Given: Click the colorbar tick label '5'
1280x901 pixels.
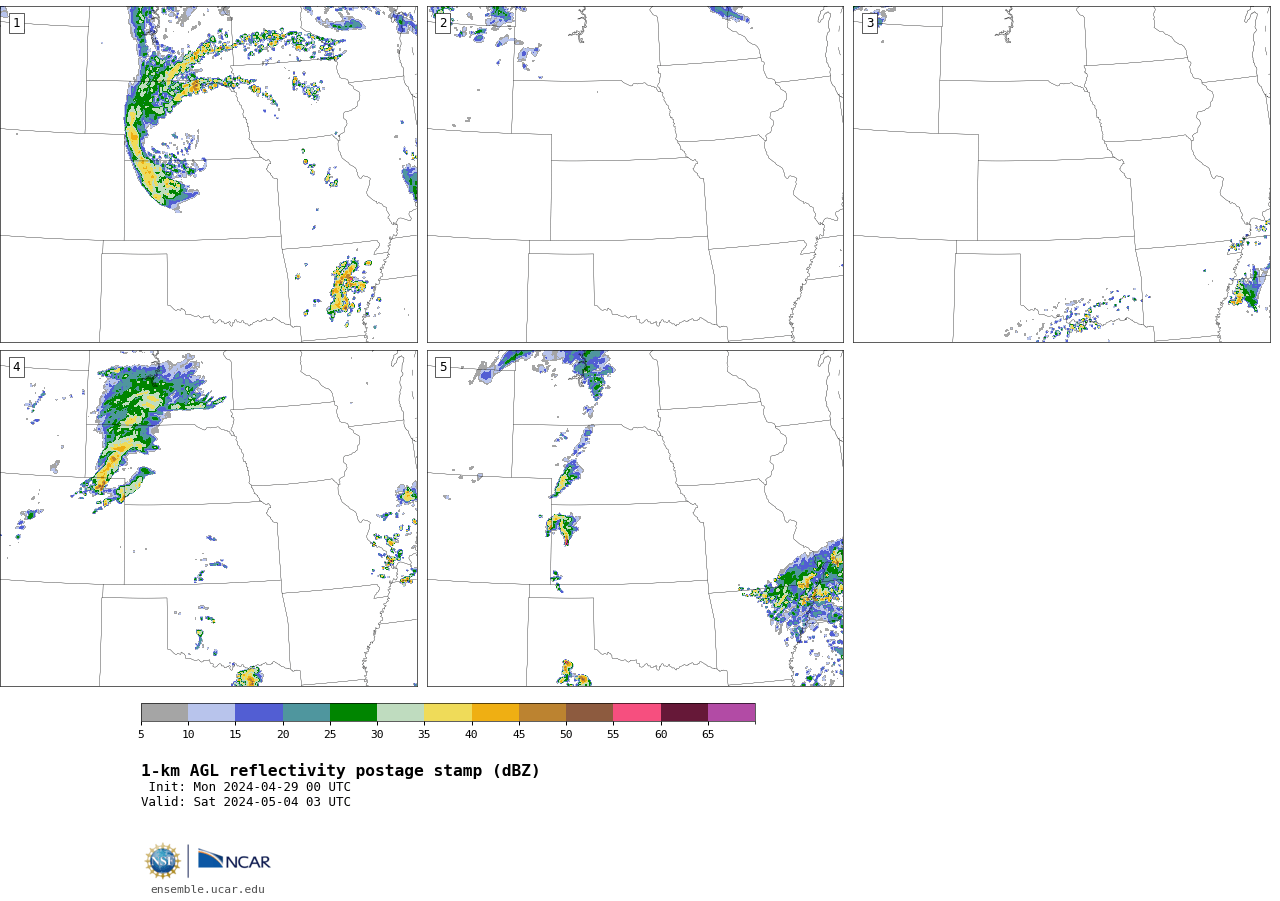Looking at the screenshot, I should [x=141, y=735].
